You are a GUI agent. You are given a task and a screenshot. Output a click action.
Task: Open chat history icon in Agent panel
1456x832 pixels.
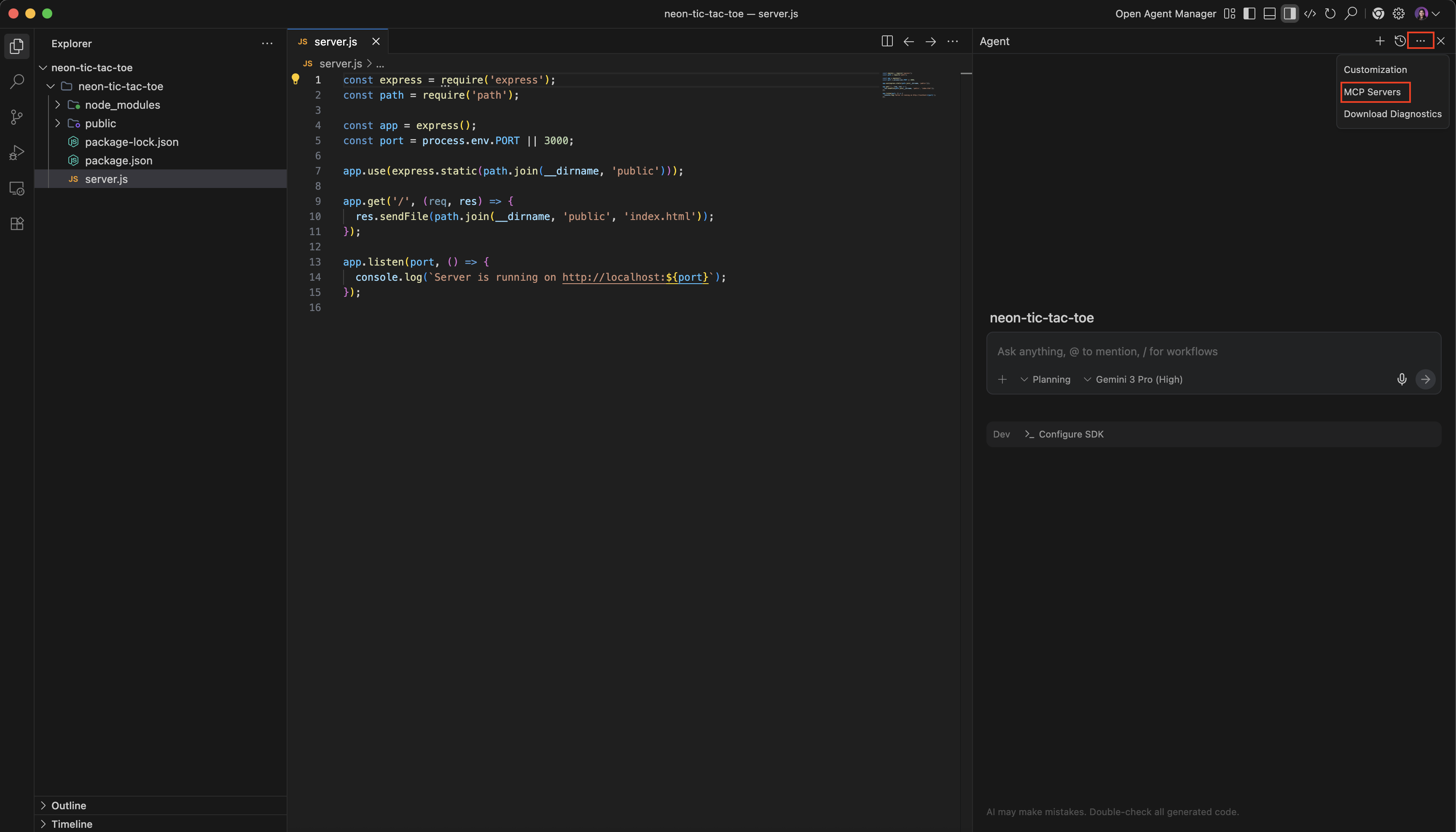click(1400, 40)
